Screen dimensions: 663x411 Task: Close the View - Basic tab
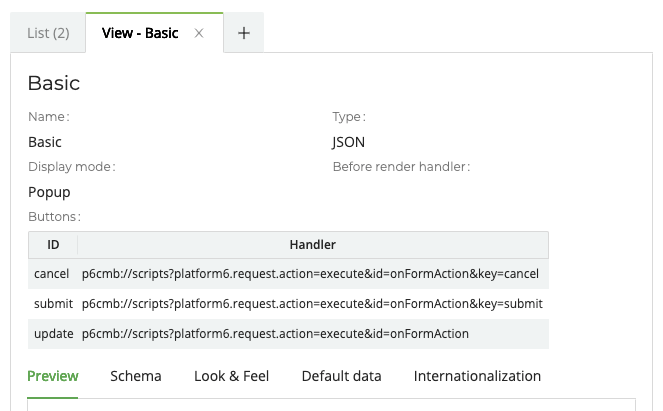(199, 33)
